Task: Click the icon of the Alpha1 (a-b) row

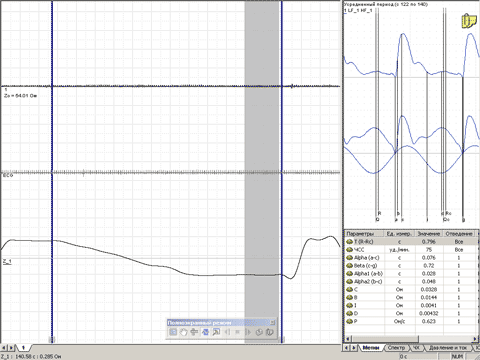Action: coord(349,274)
